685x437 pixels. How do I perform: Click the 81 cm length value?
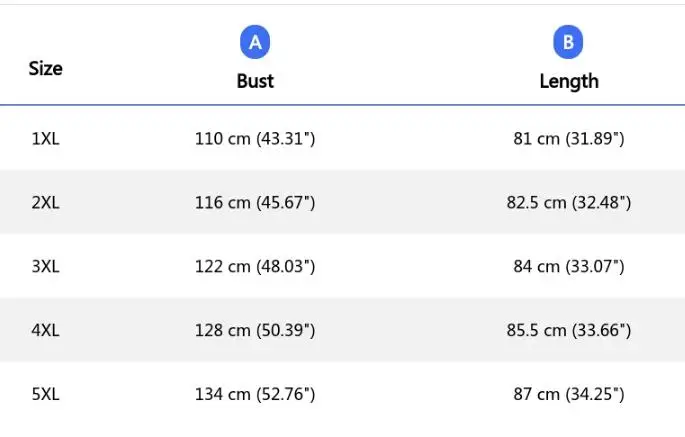click(568, 139)
